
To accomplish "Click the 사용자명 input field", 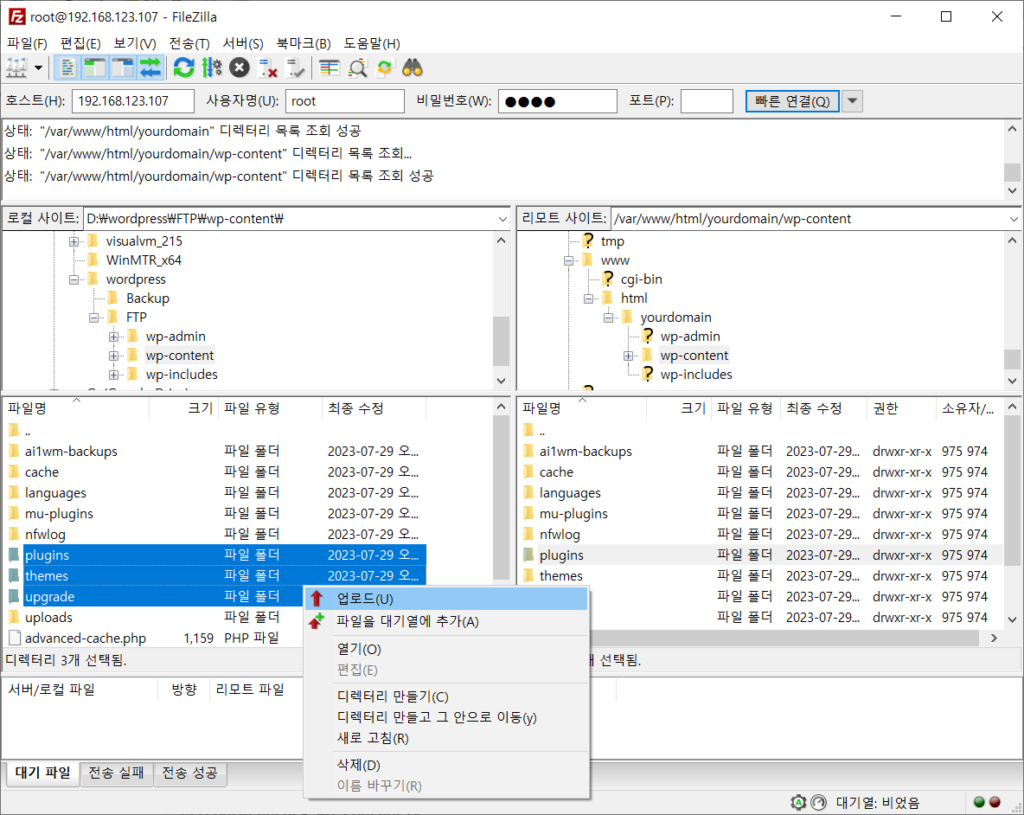I will [x=345, y=101].
